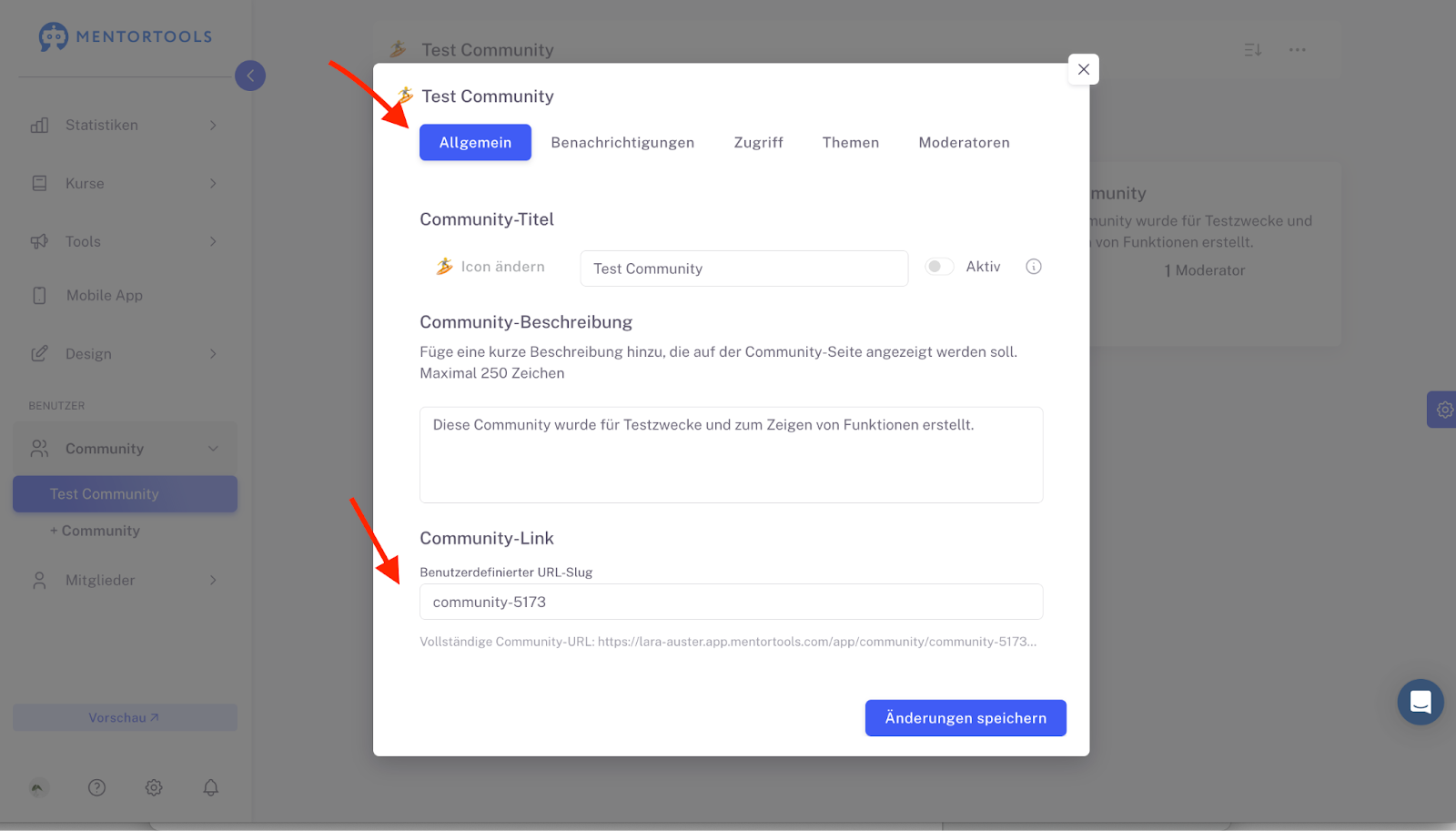This screenshot has height=831, width=1456.
Task: Click the Mentortools logo
Action: pyautogui.click(x=126, y=36)
